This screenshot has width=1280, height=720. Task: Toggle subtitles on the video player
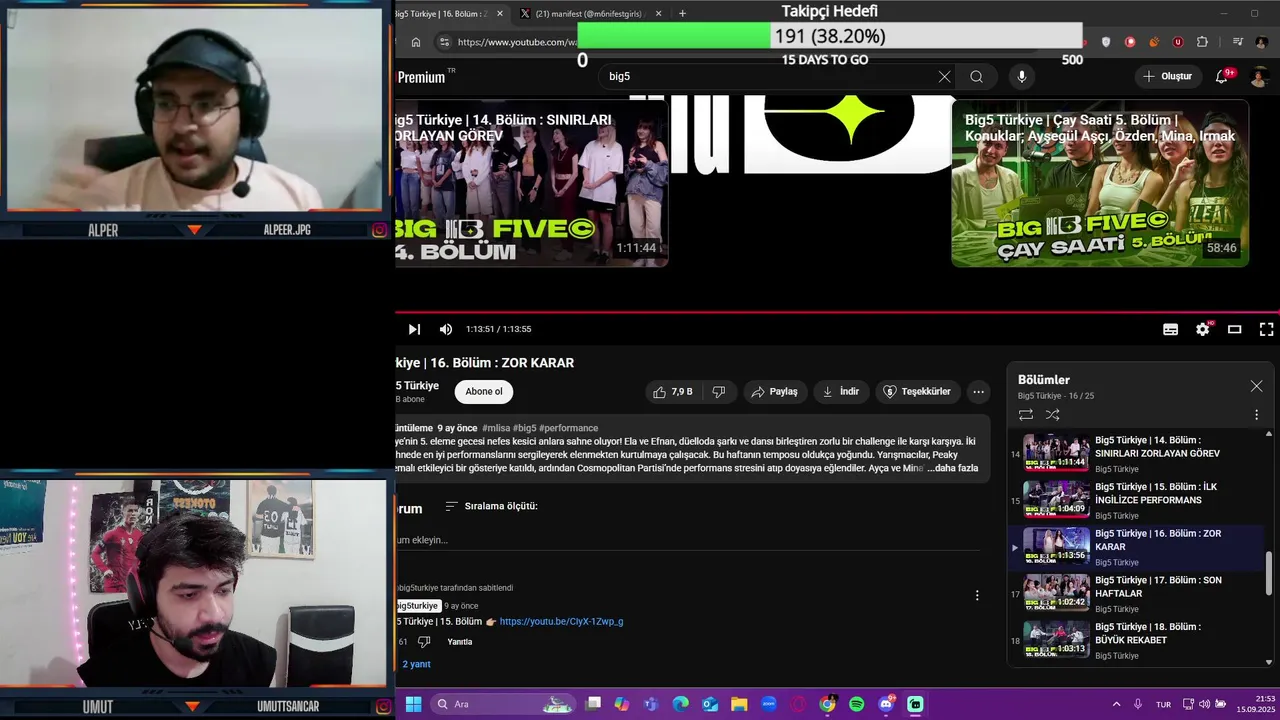1170,329
